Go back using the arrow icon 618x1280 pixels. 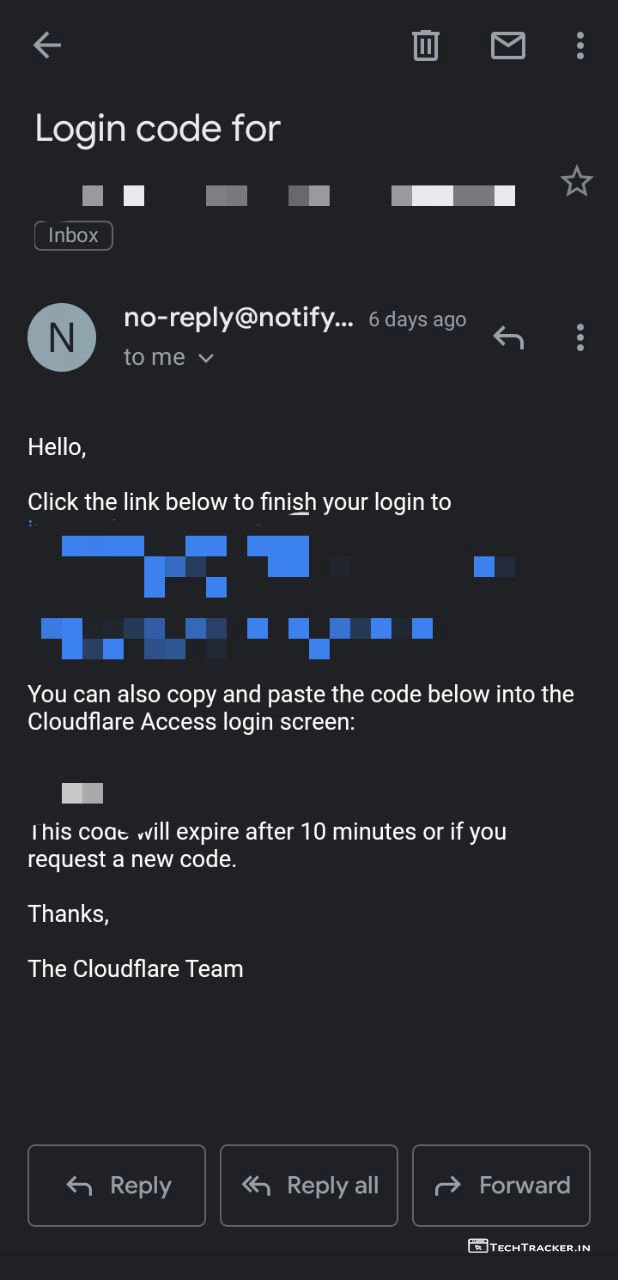47,45
